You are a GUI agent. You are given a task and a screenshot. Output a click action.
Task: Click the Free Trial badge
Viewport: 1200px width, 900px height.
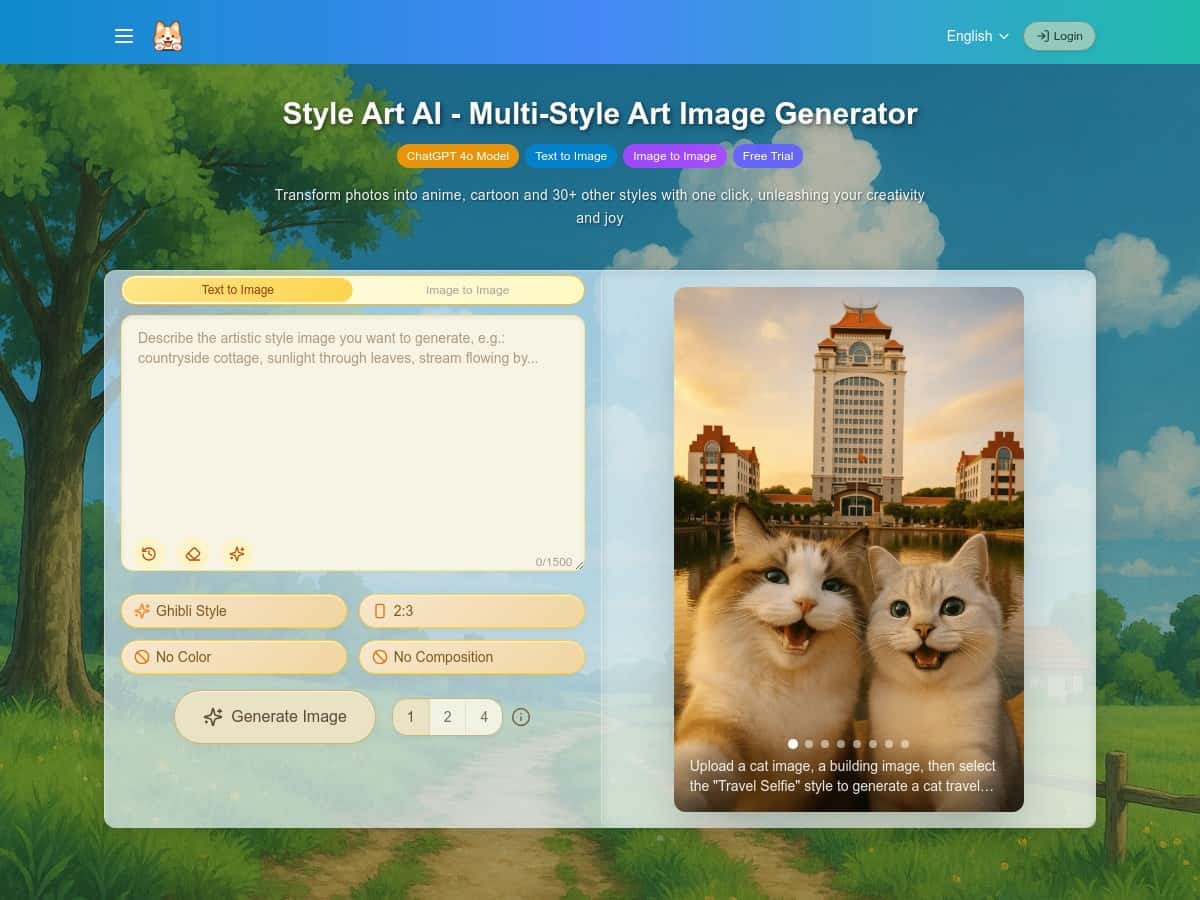coord(768,156)
